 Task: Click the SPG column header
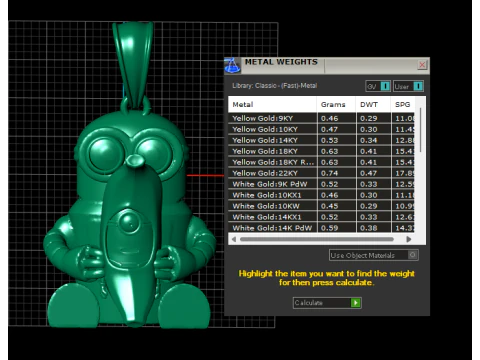(x=403, y=105)
